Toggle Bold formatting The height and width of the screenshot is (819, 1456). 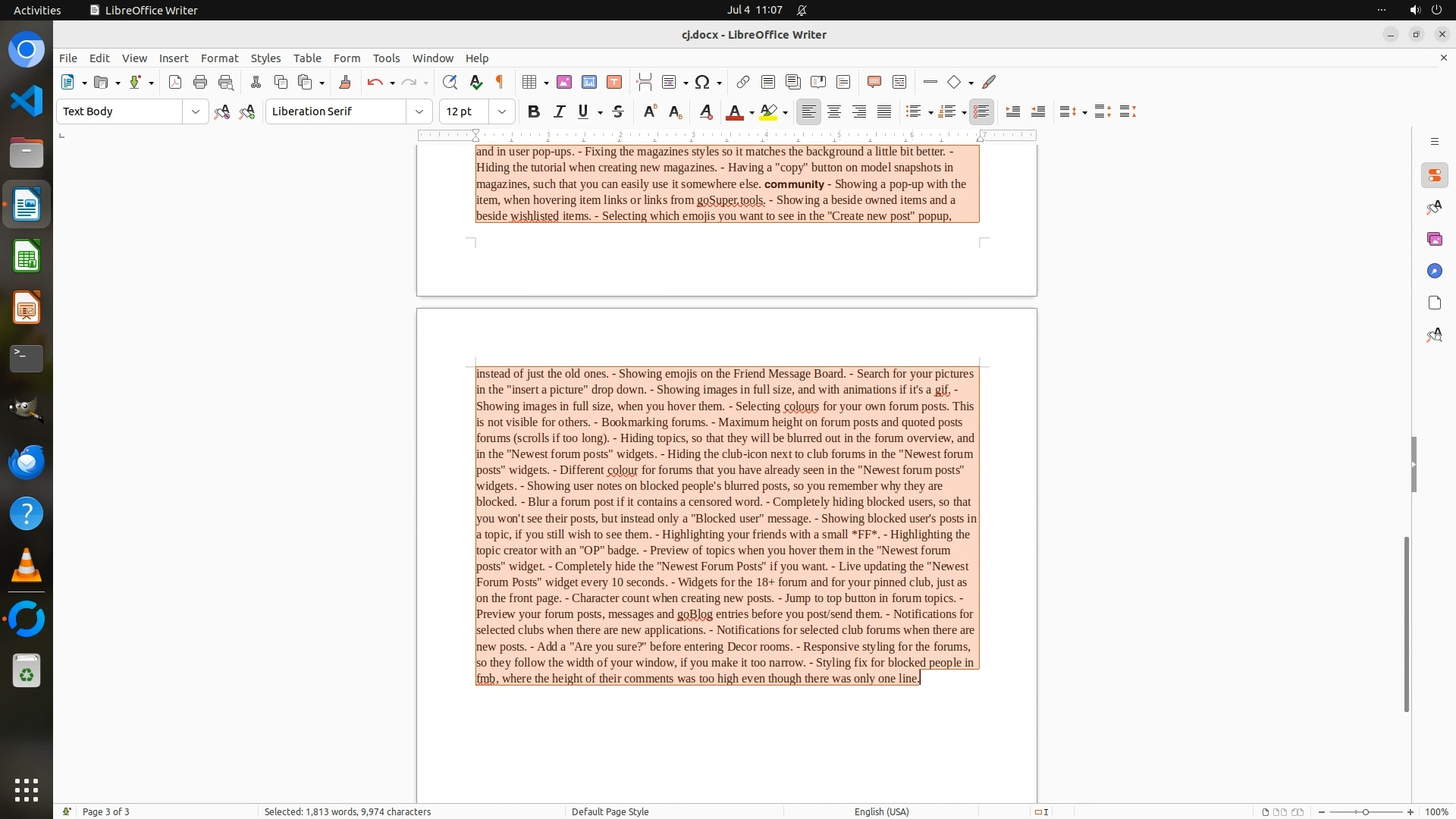click(x=534, y=111)
